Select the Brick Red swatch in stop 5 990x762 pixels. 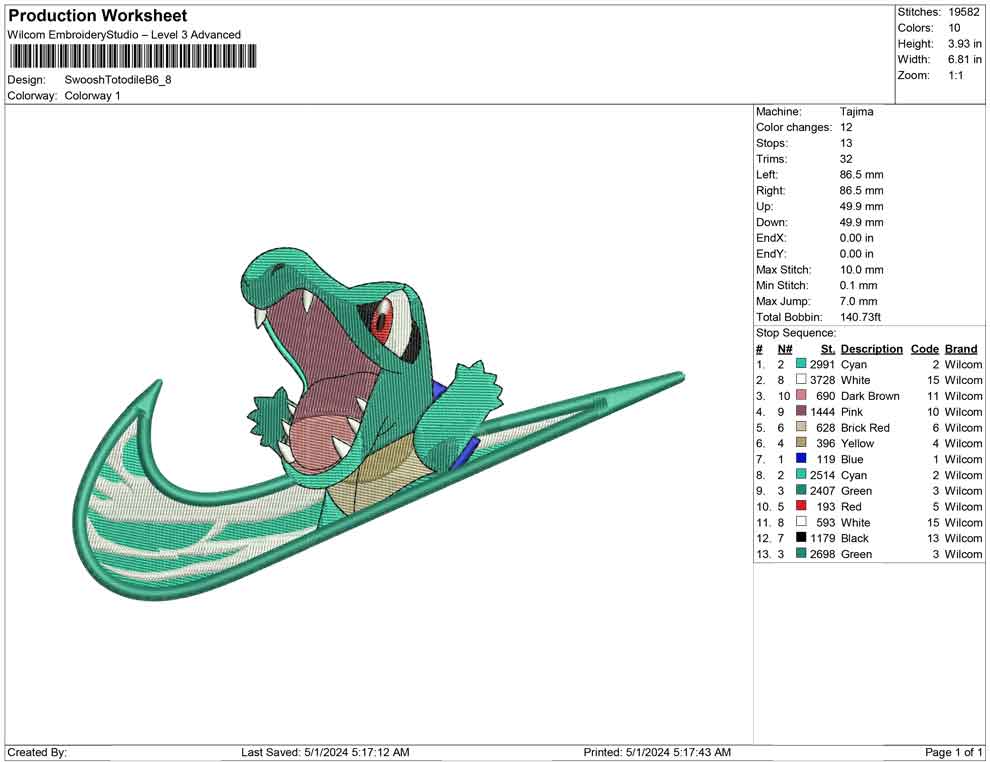coord(801,428)
